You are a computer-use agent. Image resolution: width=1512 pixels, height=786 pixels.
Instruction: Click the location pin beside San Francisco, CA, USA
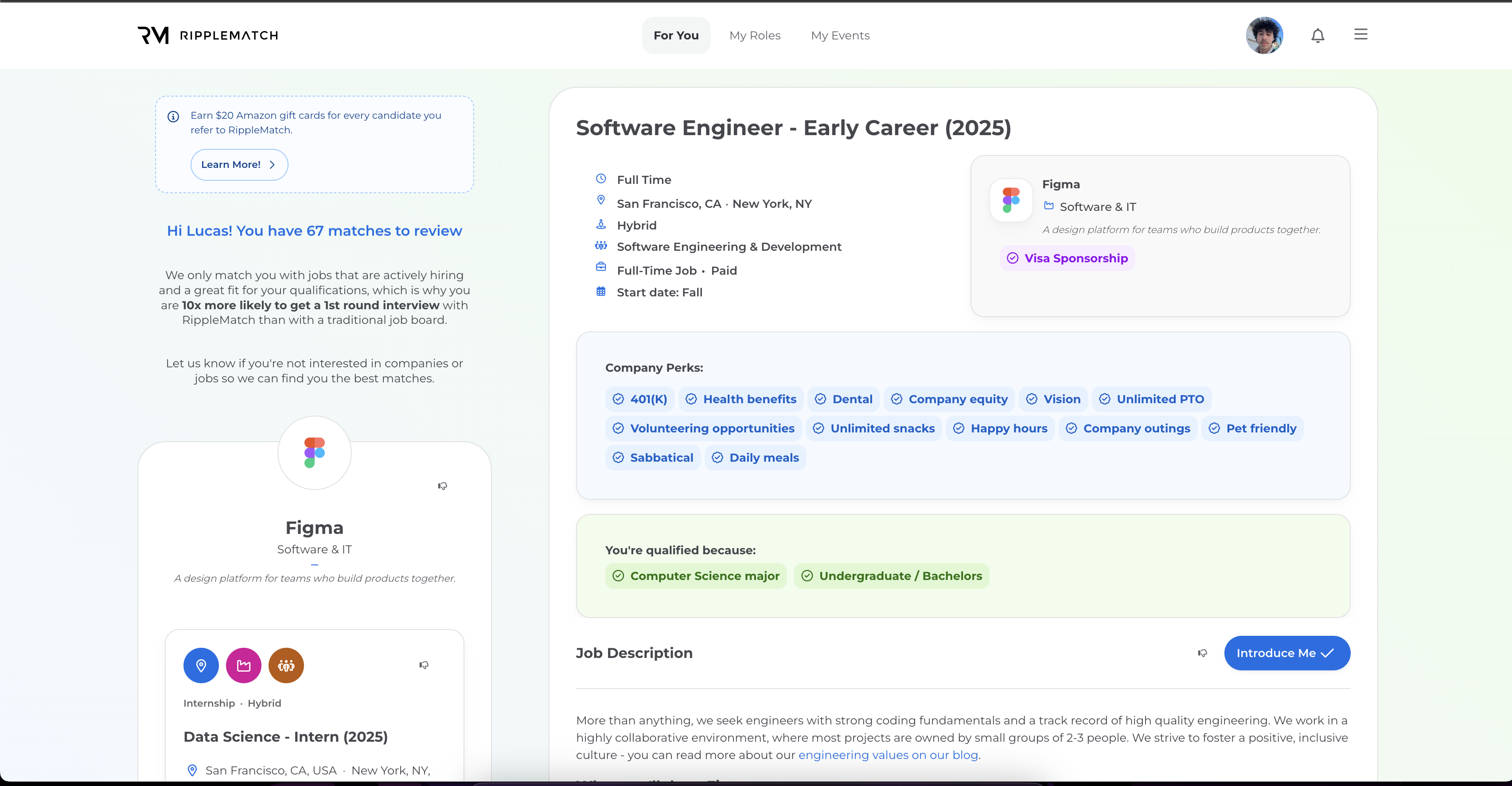pos(192,770)
